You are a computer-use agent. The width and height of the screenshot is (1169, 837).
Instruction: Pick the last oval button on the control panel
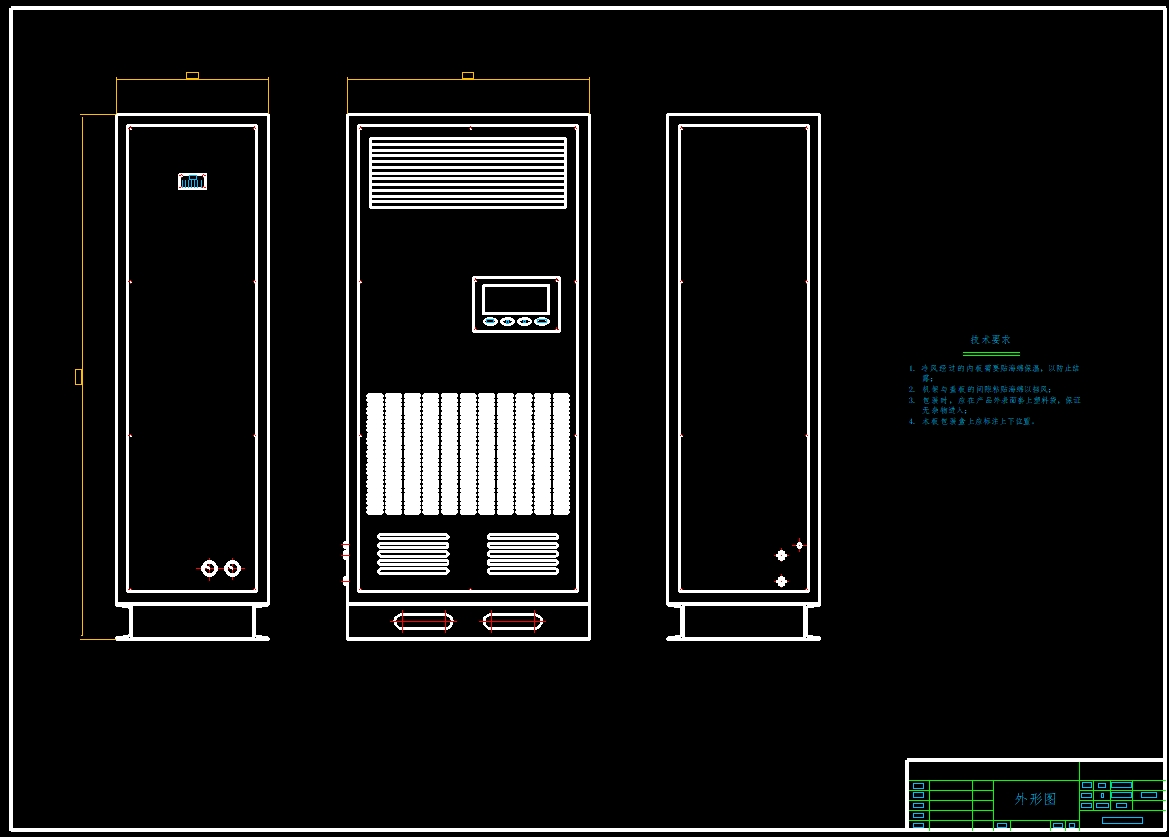542,322
